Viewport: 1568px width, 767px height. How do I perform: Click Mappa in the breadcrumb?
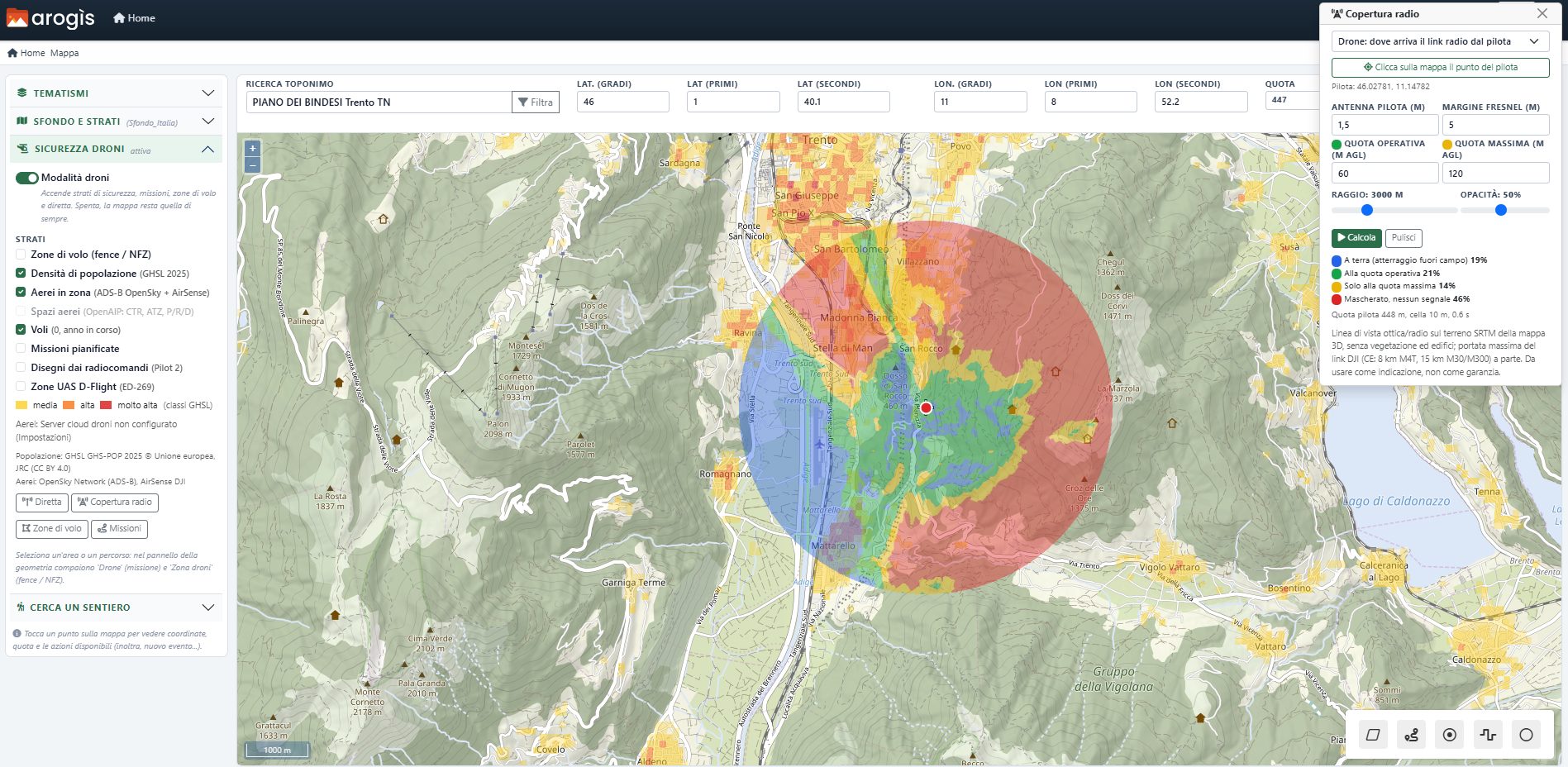pyautogui.click(x=64, y=53)
